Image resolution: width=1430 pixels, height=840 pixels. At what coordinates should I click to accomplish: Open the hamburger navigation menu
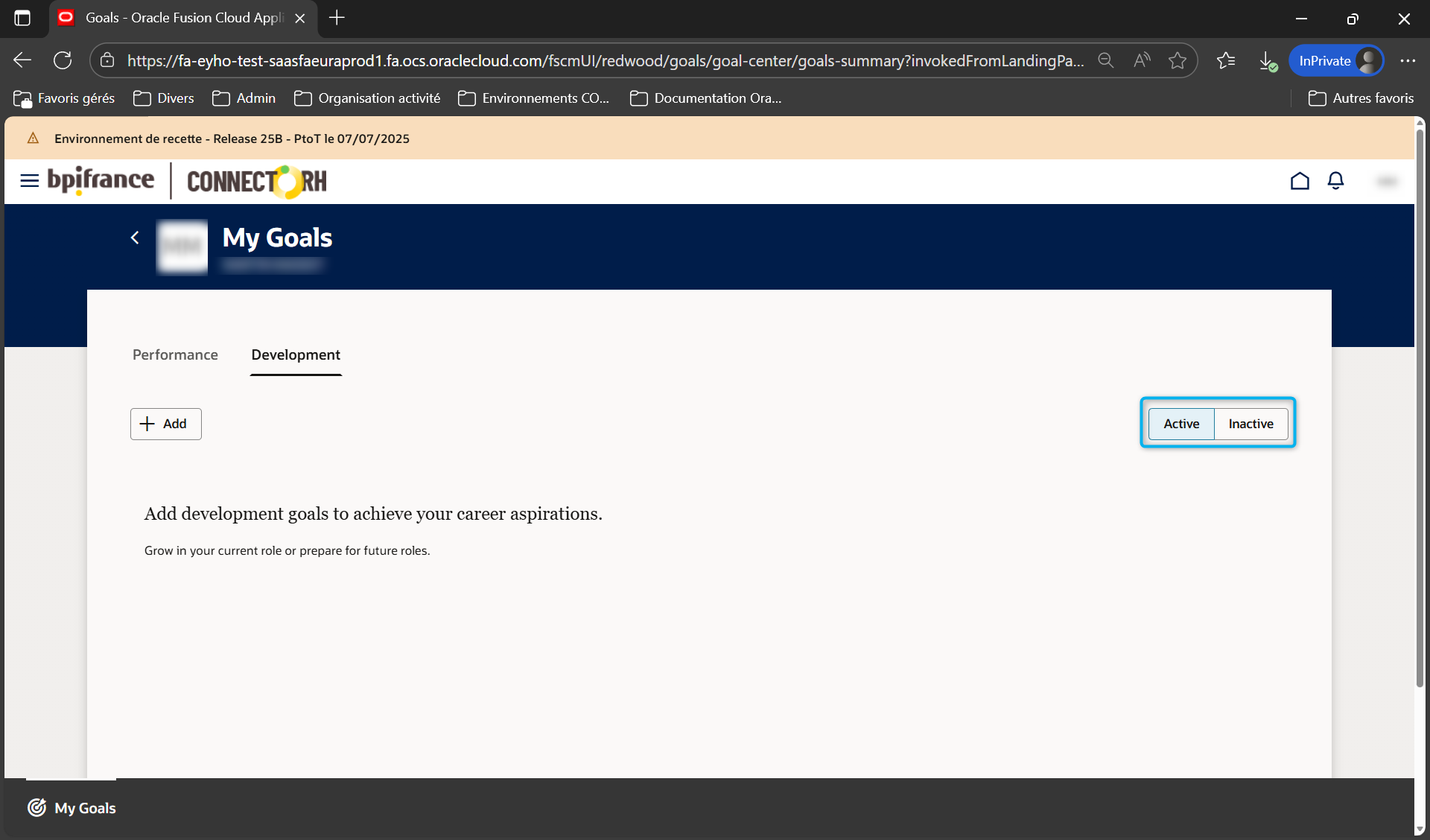pyautogui.click(x=29, y=181)
